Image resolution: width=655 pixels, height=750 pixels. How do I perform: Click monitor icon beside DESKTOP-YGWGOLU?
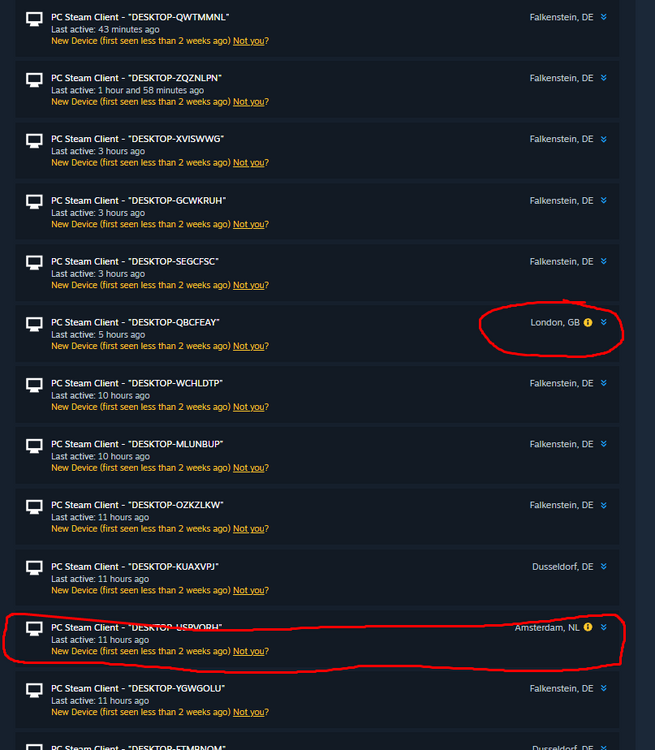[x=34, y=690]
